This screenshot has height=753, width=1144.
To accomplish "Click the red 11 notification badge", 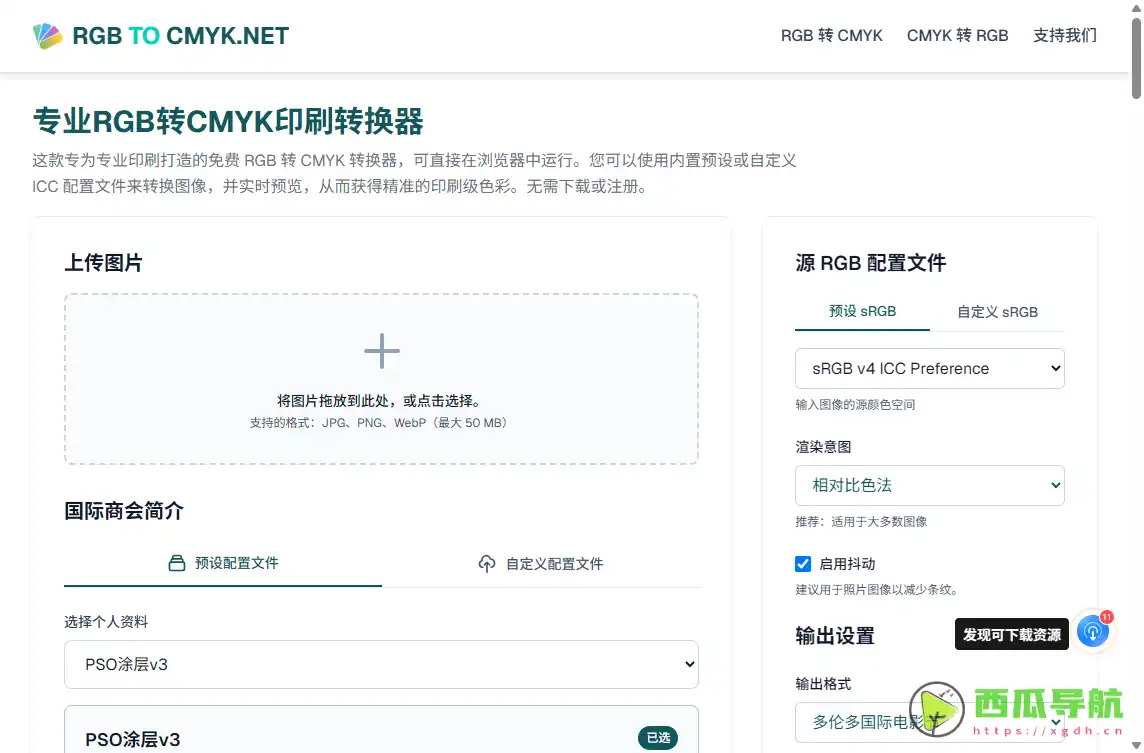I will [x=1107, y=617].
